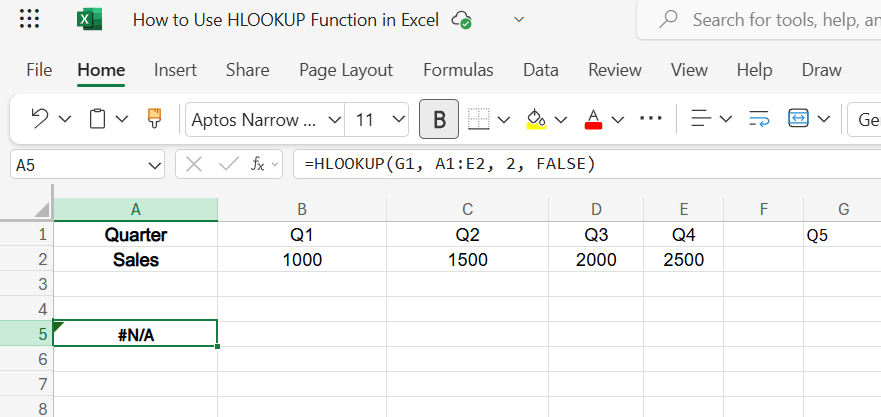Open the app launcher grid icon
Image resolution: width=881 pixels, height=417 pixels.
pos(30,19)
